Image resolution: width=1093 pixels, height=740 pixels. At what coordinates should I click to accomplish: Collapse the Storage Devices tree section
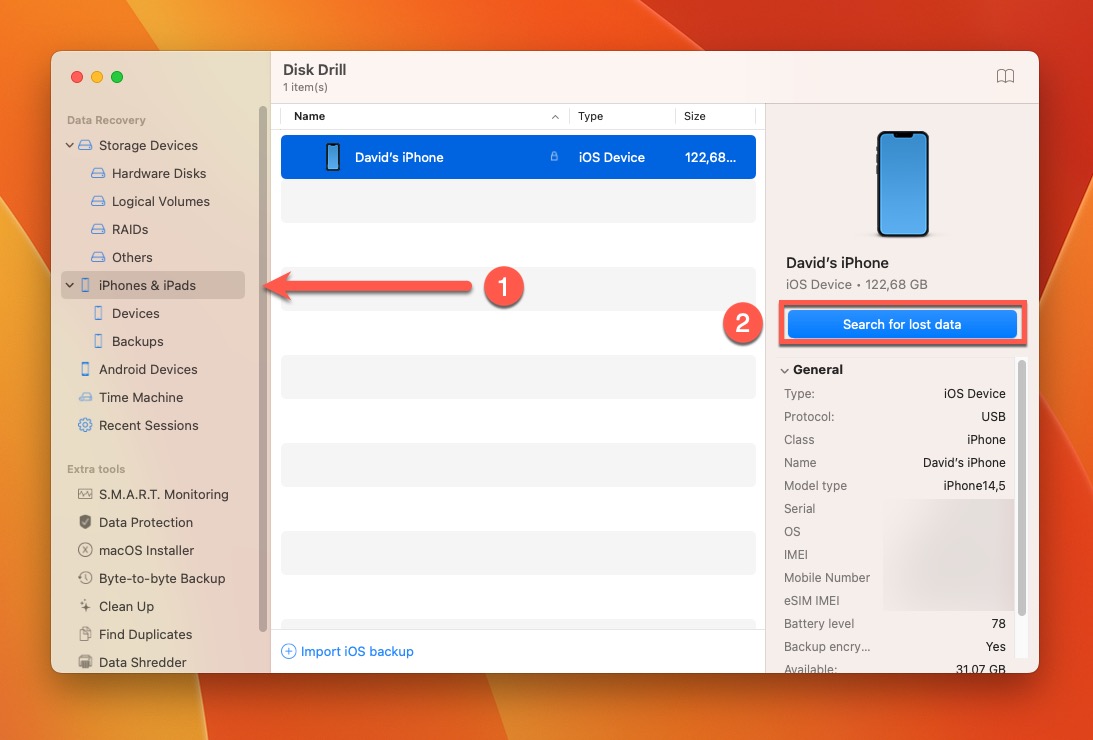click(70, 146)
